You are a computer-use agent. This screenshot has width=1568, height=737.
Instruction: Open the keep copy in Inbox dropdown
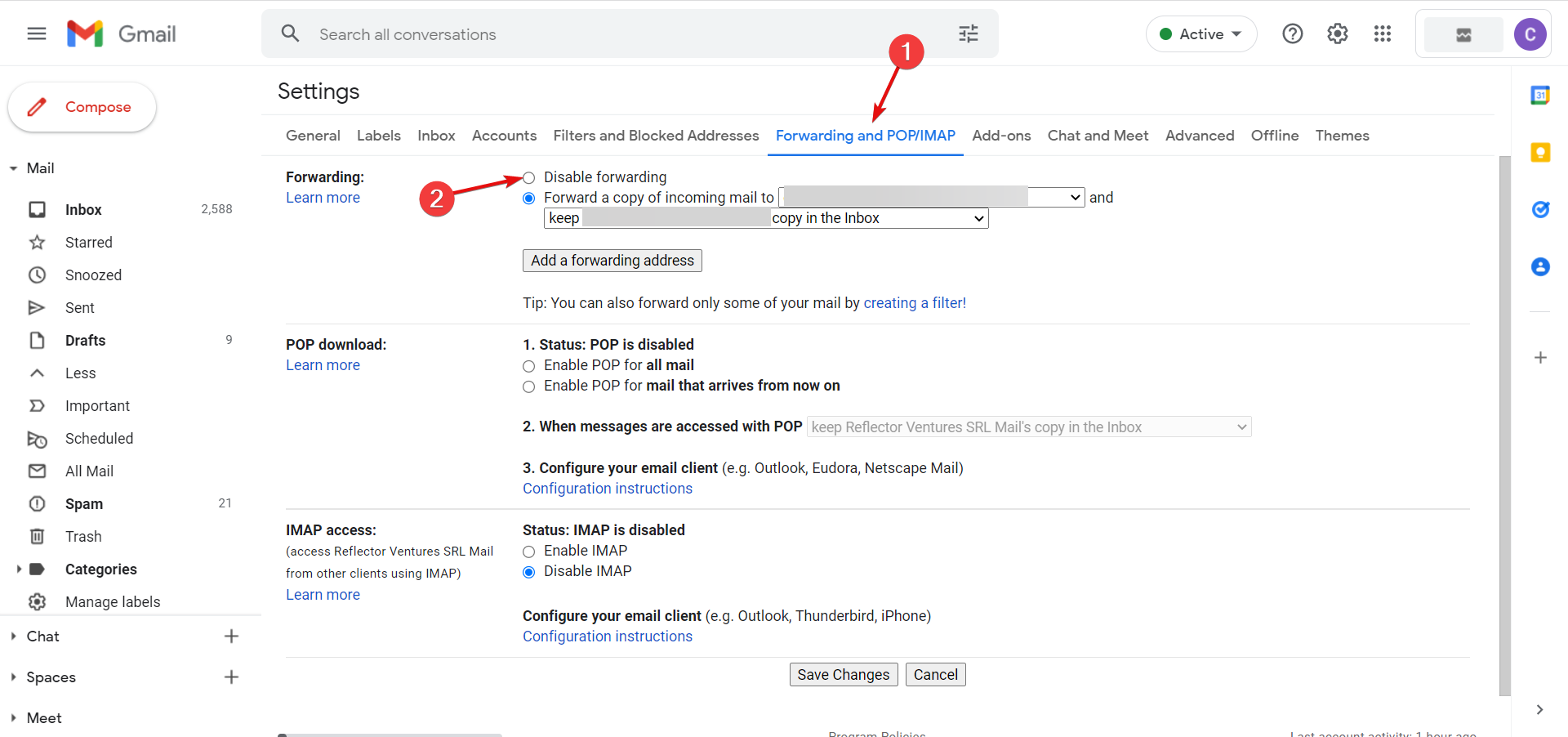click(x=765, y=218)
